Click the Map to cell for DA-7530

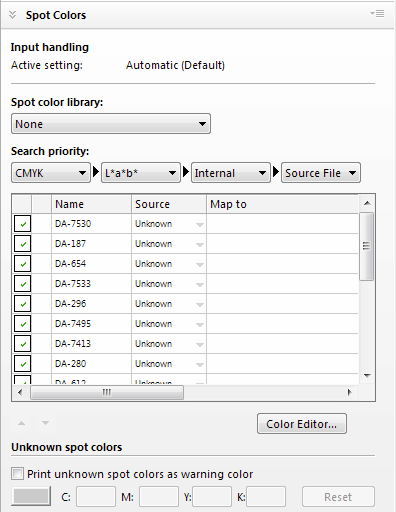[282, 224]
